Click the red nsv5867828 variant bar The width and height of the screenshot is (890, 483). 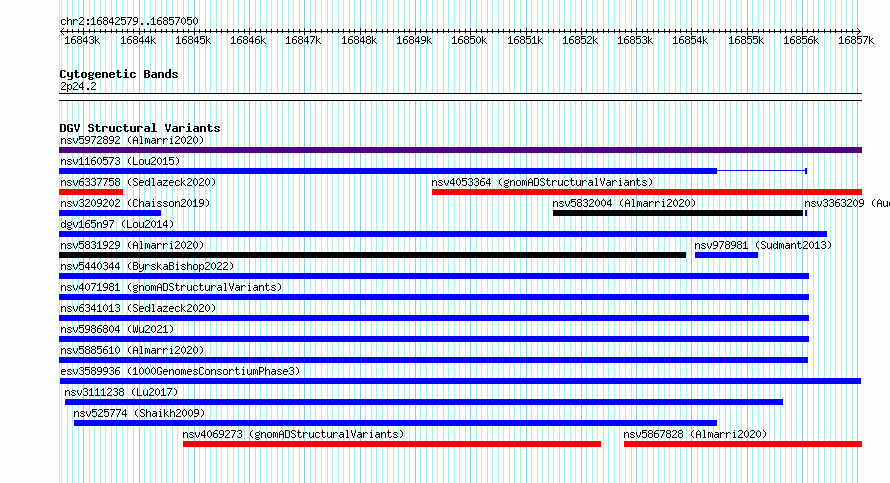pyautogui.click(x=743, y=444)
